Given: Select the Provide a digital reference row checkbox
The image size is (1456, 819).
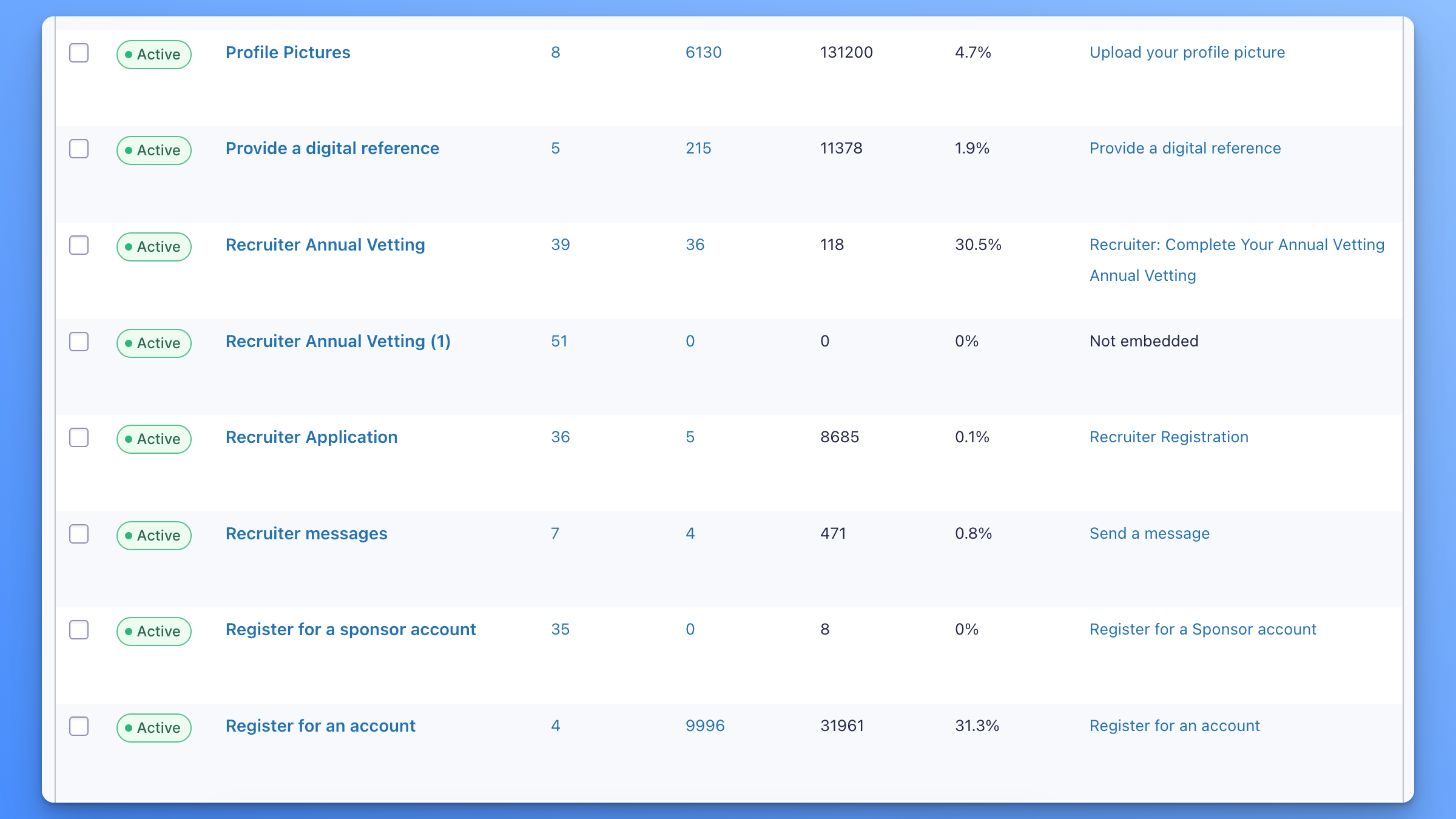Looking at the screenshot, I should pyautogui.click(x=79, y=149).
